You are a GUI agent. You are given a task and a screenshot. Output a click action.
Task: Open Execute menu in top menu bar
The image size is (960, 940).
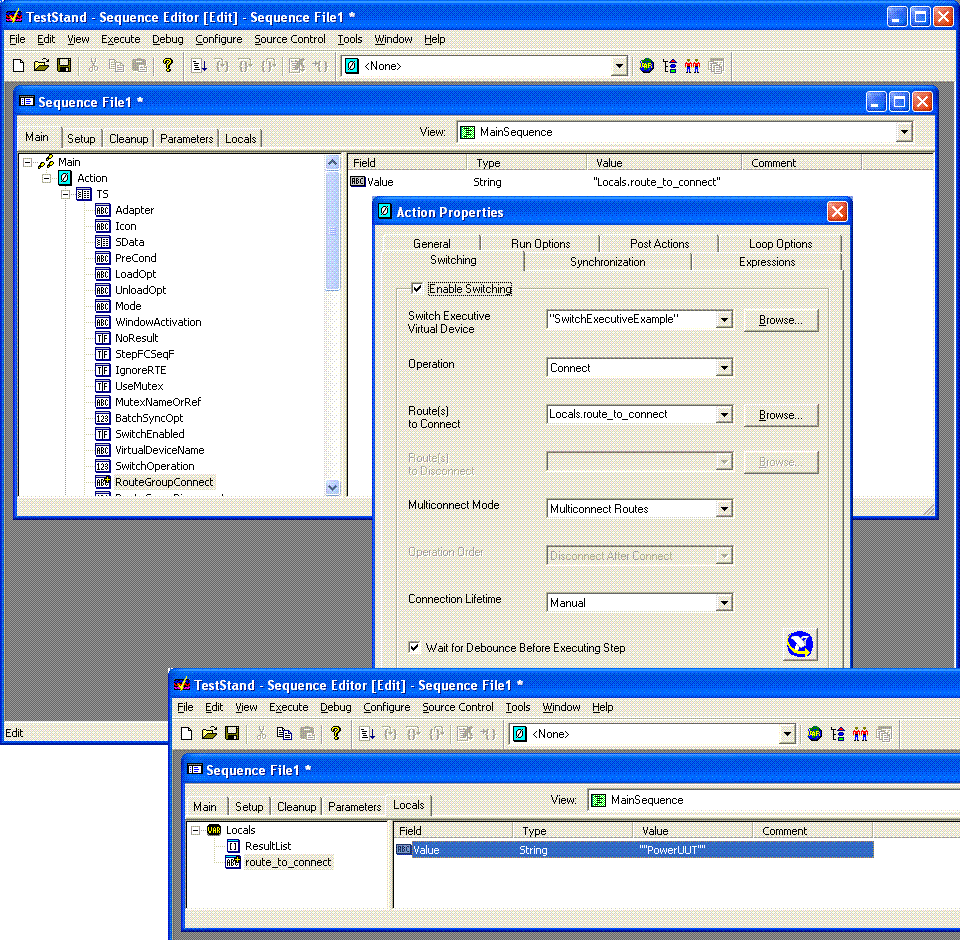tap(121, 39)
